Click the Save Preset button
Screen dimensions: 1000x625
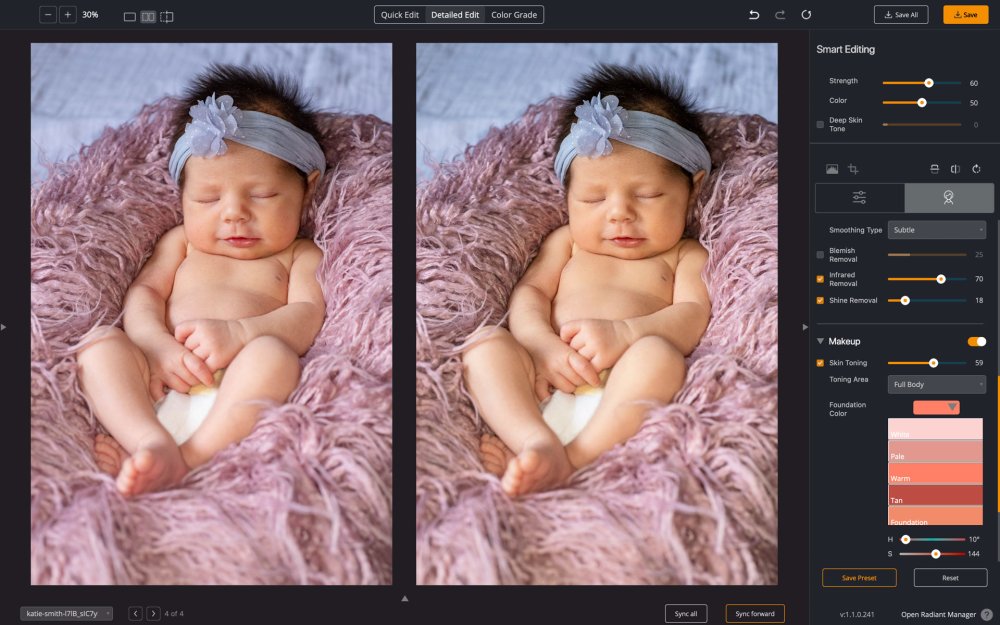pos(859,578)
